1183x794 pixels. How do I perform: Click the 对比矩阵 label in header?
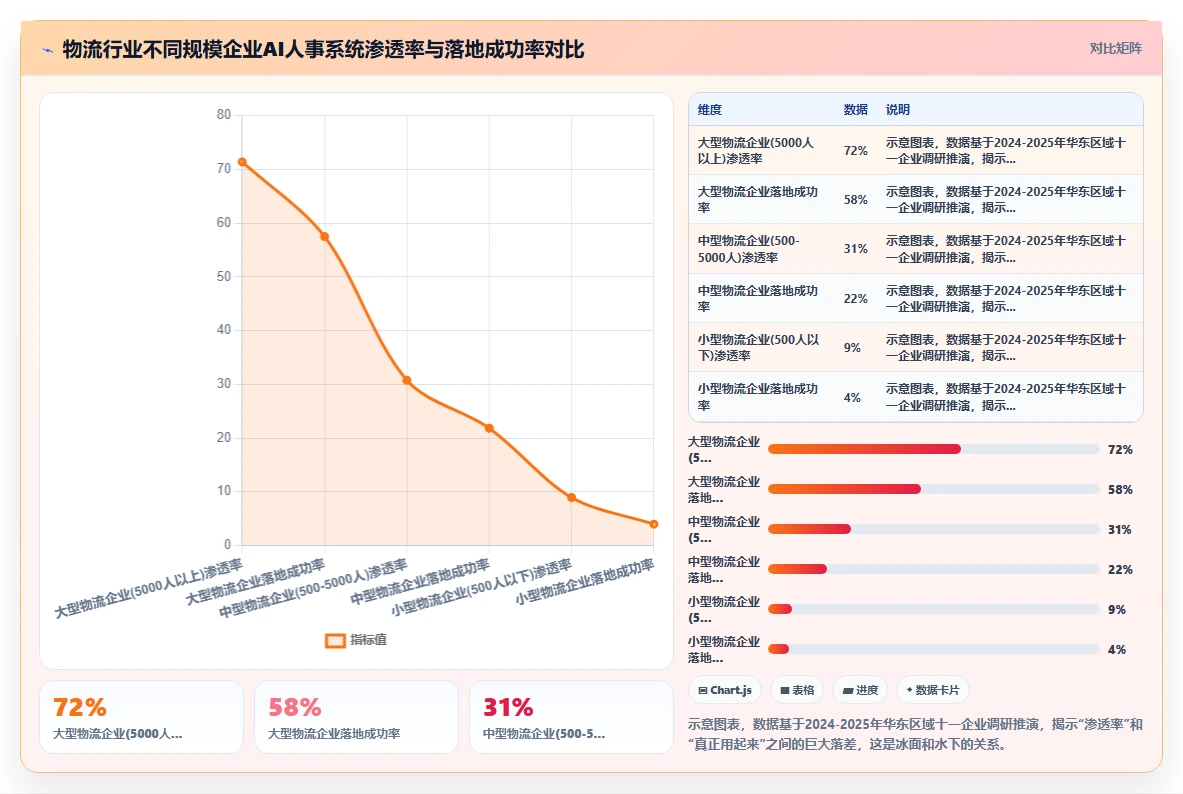pyautogui.click(x=1115, y=48)
